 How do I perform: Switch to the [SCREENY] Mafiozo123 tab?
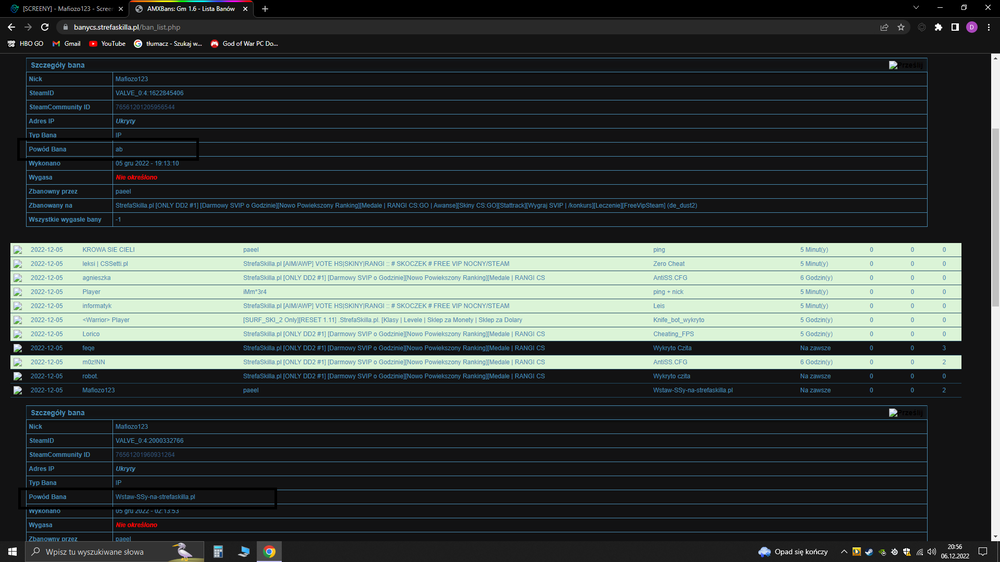(64, 9)
